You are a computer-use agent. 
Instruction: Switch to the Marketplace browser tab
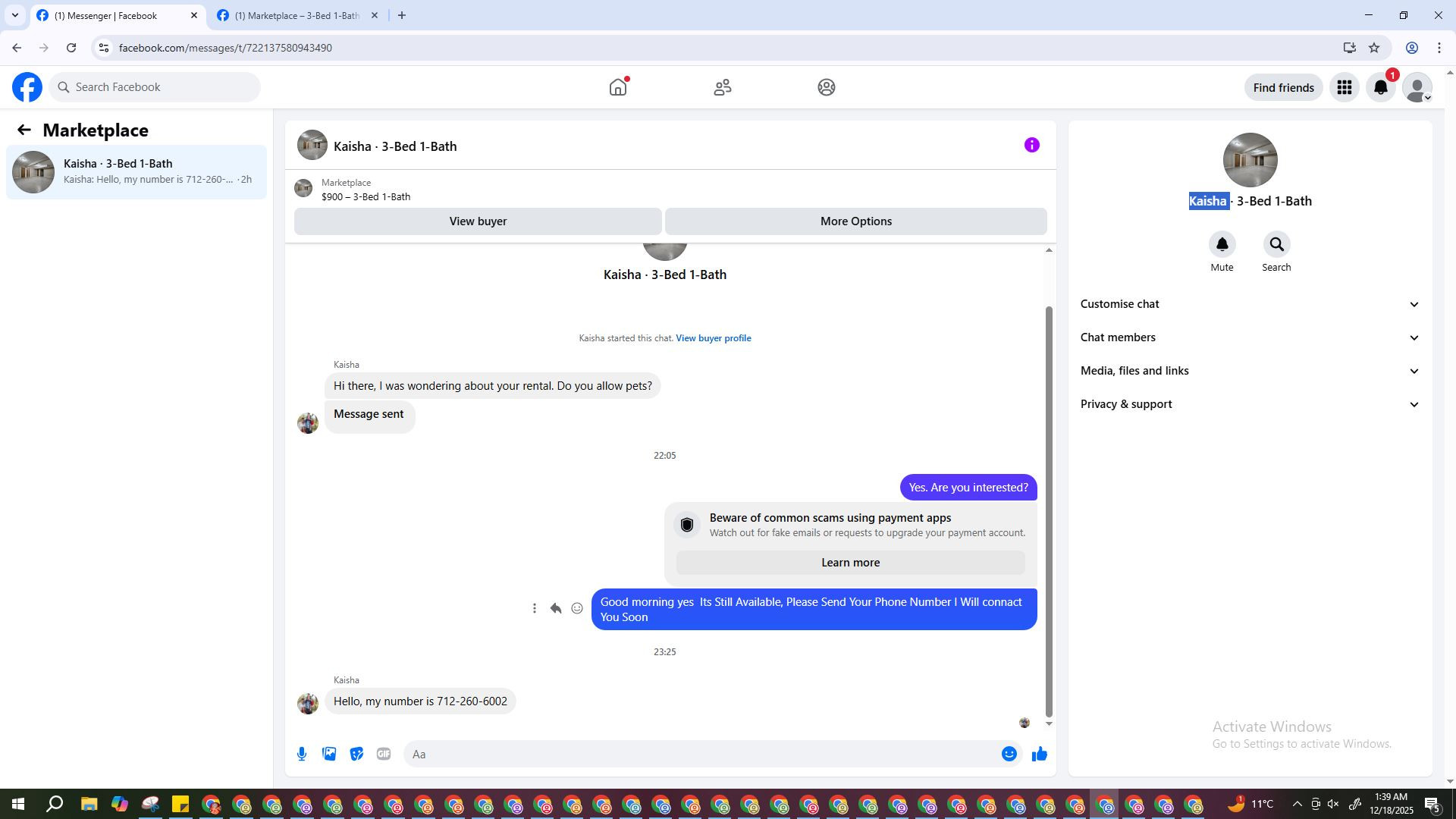tap(297, 15)
